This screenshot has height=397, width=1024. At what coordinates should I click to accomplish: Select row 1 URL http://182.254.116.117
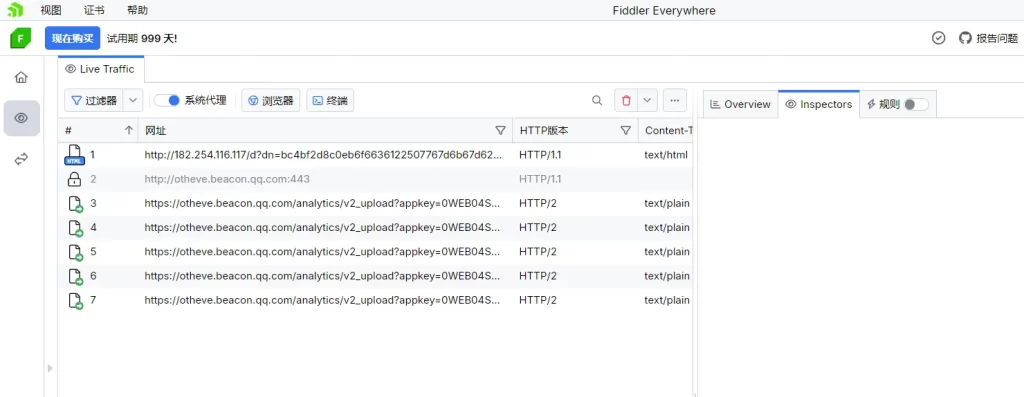pos(324,155)
